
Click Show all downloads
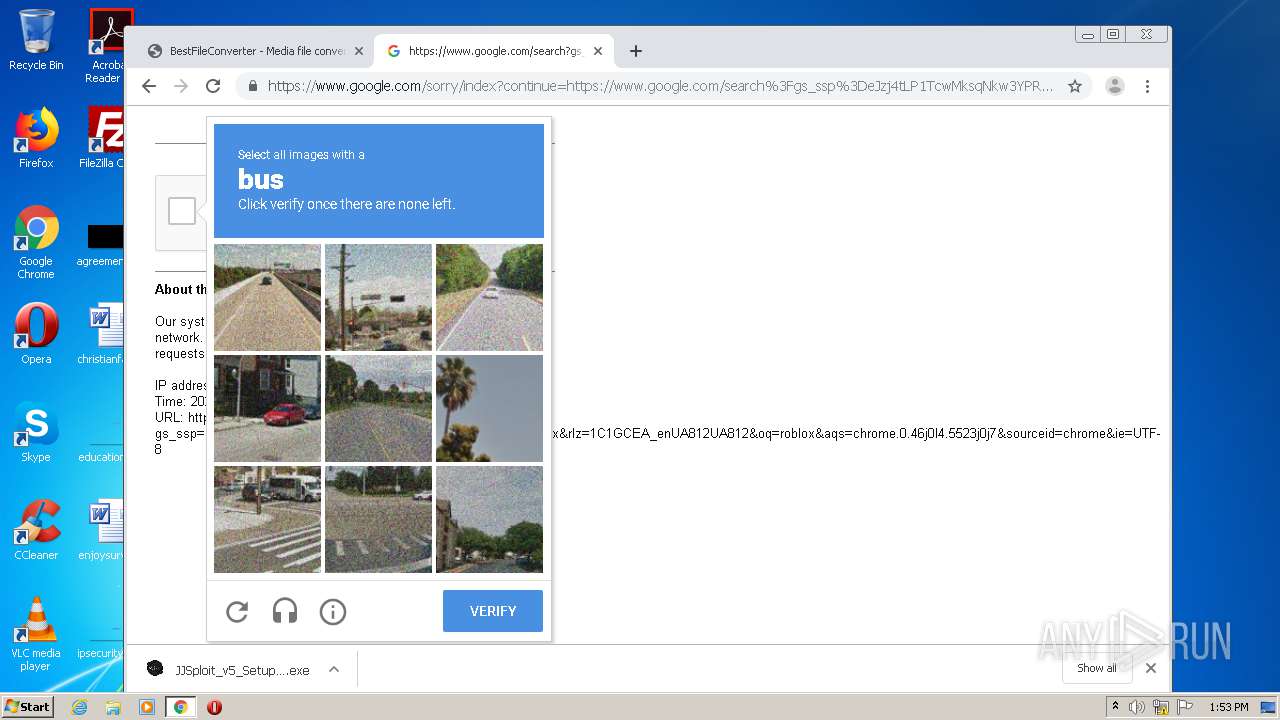point(1097,668)
